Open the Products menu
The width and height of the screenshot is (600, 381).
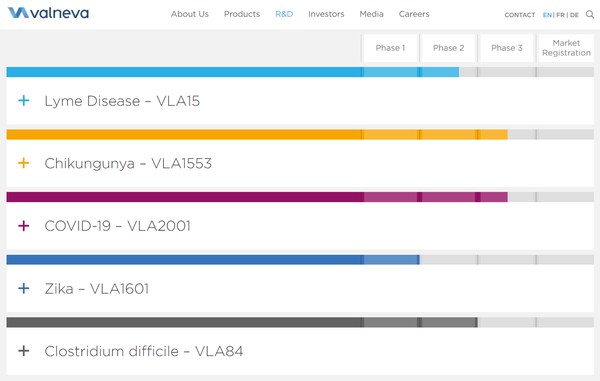[242, 14]
